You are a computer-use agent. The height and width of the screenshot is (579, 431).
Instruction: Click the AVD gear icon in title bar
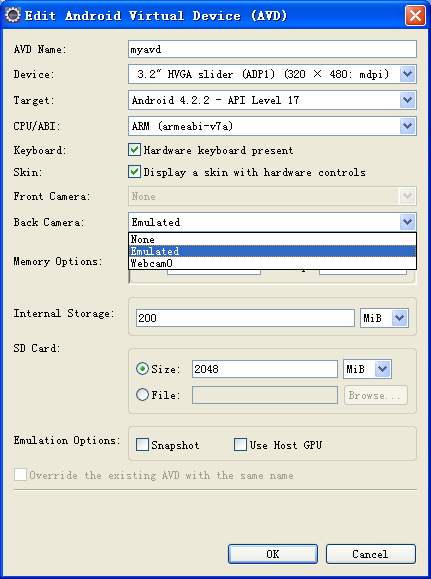[13, 16]
